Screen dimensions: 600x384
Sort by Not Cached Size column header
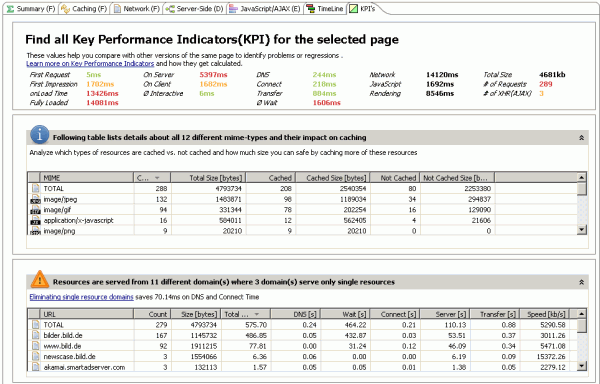[x=457, y=178]
